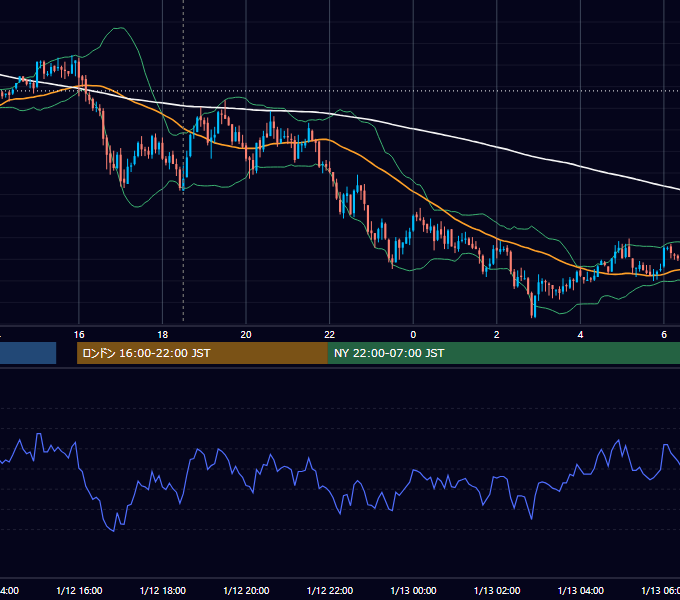This screenshot has height=600, width=680.
Task: Click the 1/13 00:00 date label
Action: 413,590
